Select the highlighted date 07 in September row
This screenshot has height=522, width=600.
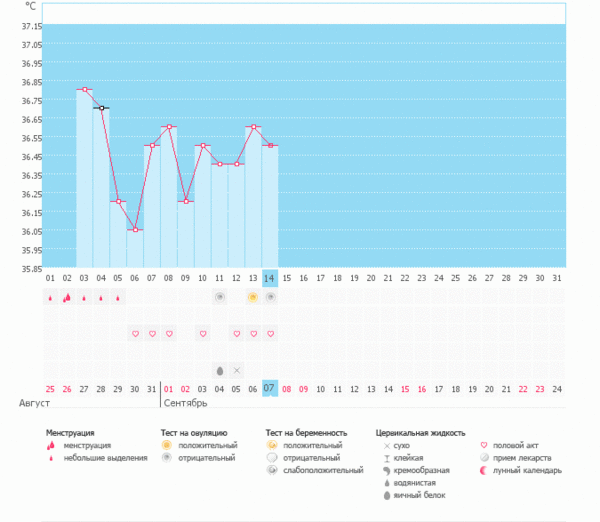(270, 388)
